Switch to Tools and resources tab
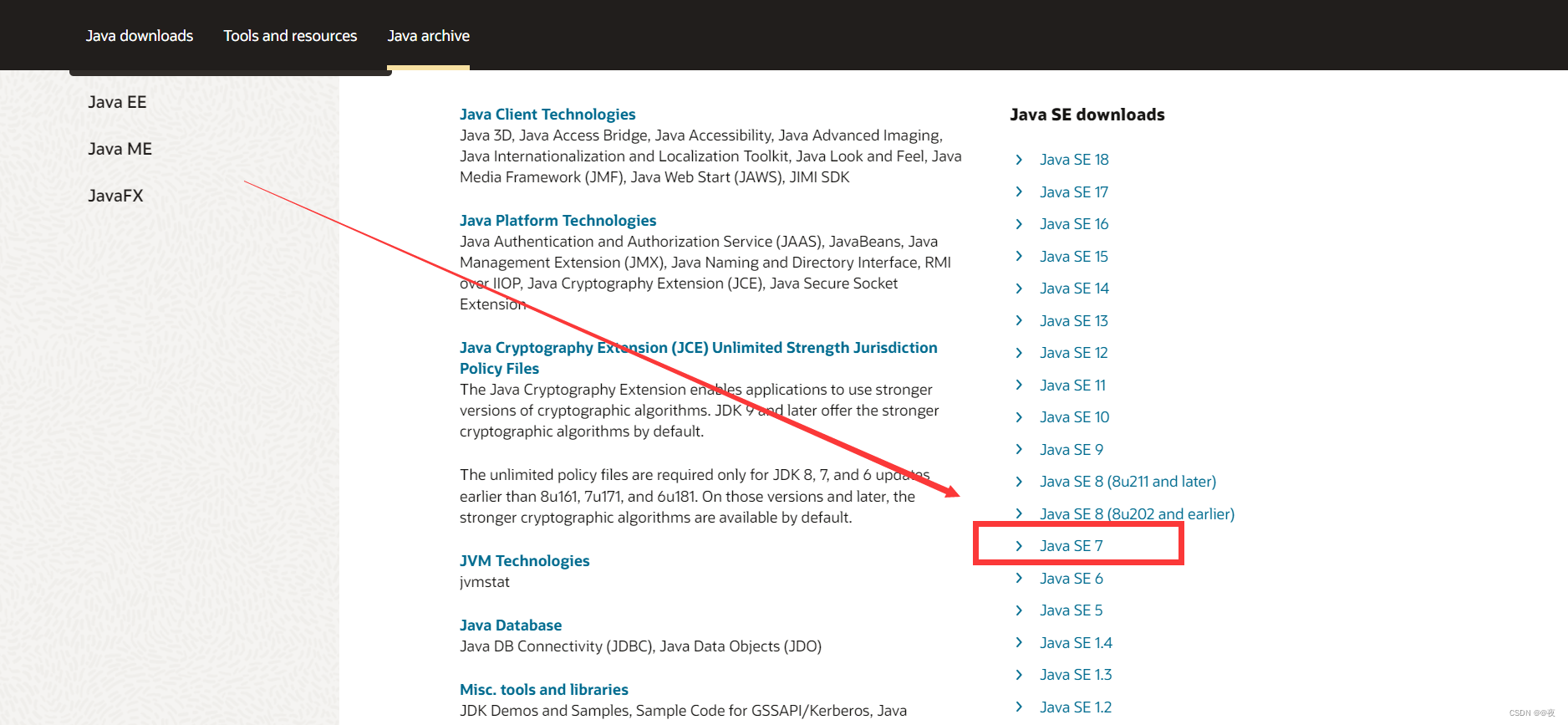 tap(290, 36)
